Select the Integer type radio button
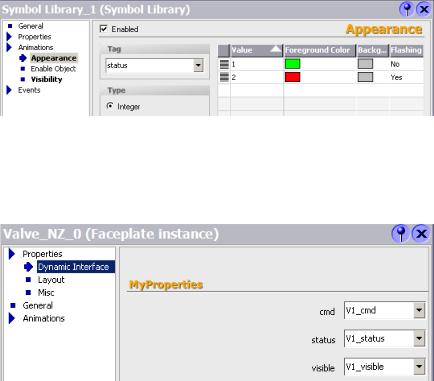 (110, 106)
